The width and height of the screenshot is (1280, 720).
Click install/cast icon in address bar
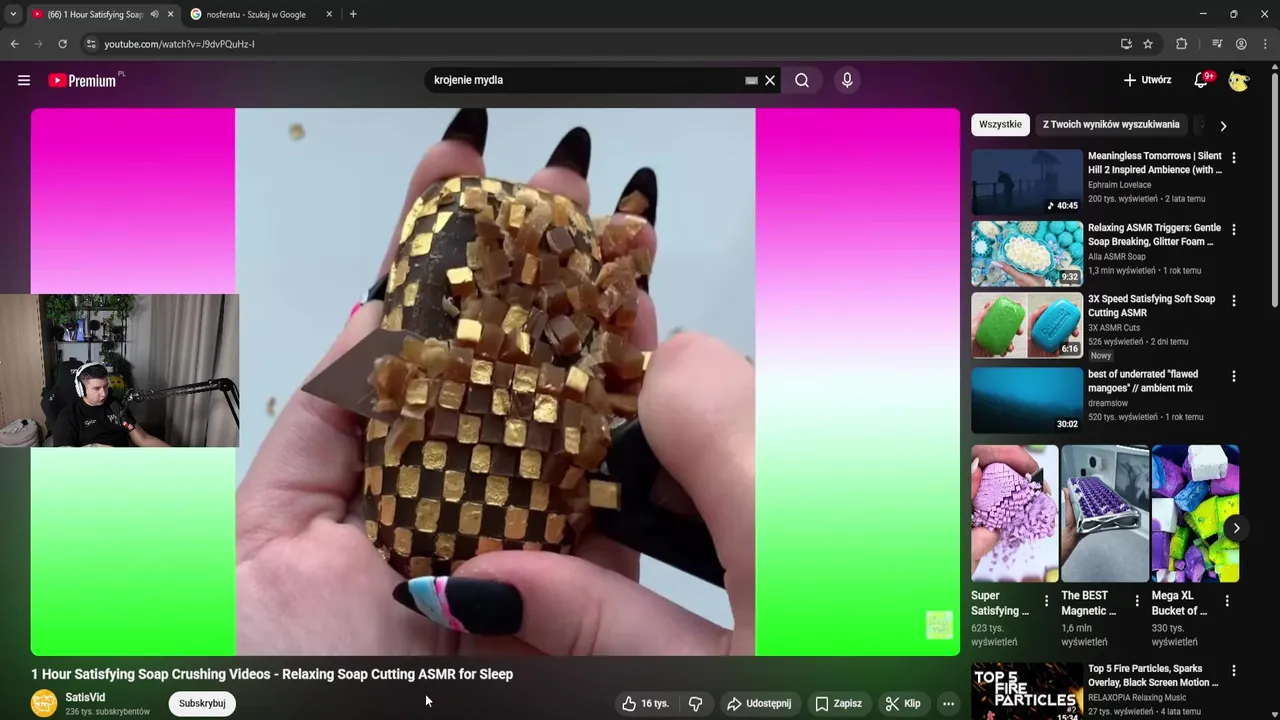(1126, 44)
